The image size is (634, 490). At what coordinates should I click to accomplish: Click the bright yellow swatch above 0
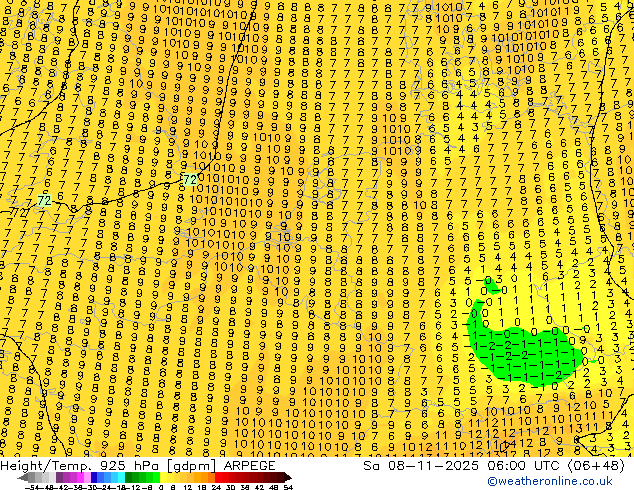163,477
